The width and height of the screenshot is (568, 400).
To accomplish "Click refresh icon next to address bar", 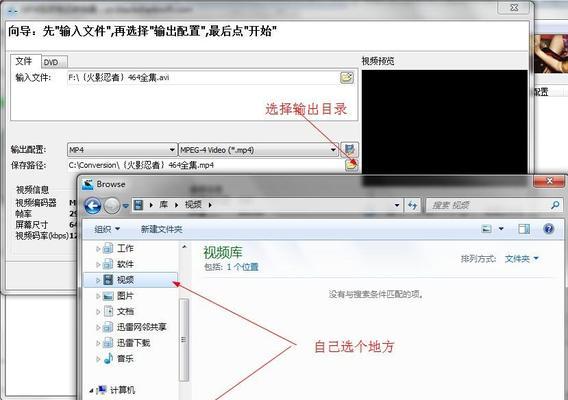I will pos(413,205).
